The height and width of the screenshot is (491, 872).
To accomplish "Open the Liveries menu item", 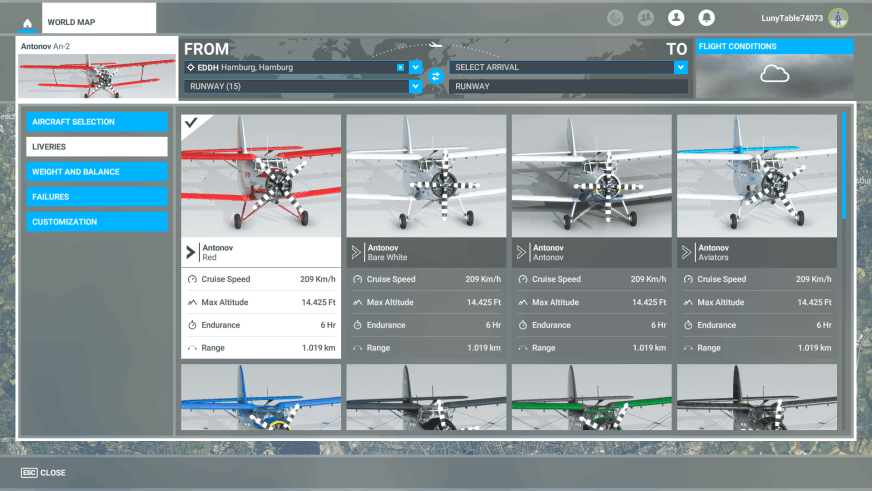I will point(97,147).
